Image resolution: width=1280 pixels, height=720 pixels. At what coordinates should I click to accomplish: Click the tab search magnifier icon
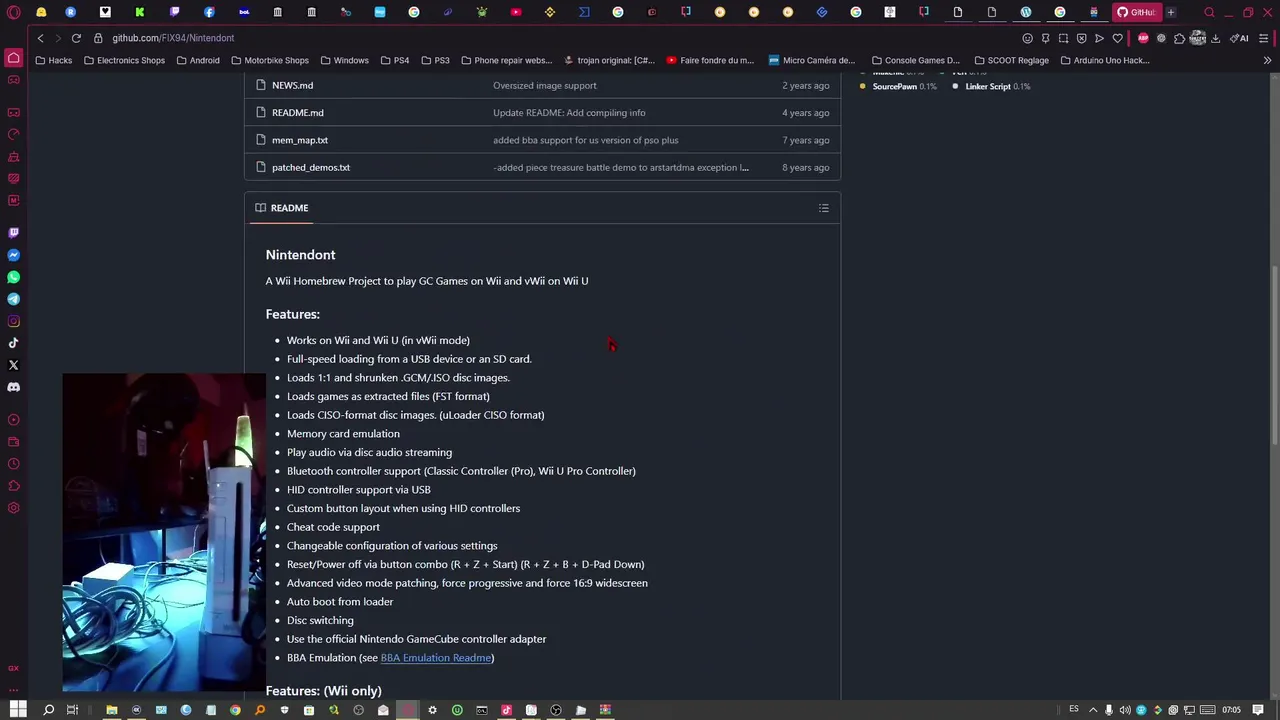click(x=1209, y=12)
